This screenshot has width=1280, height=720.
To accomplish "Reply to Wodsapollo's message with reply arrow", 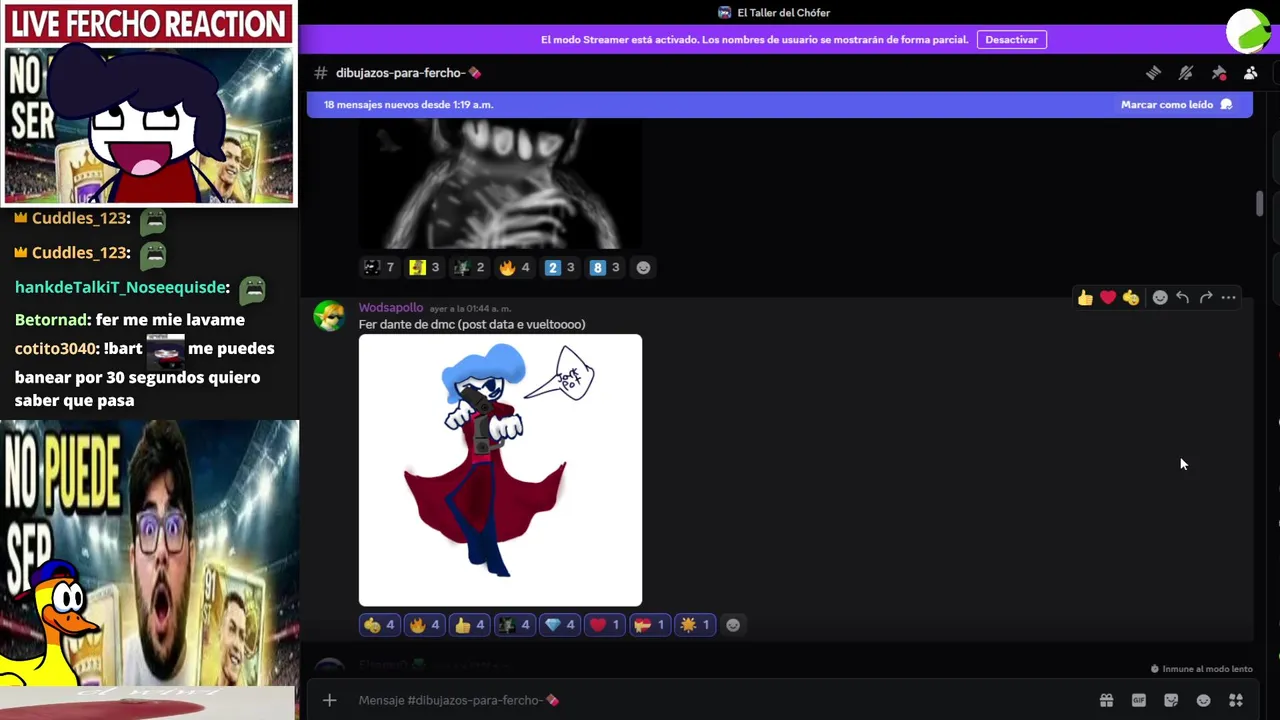I will pyautogui.click(x=1182, y=297).
